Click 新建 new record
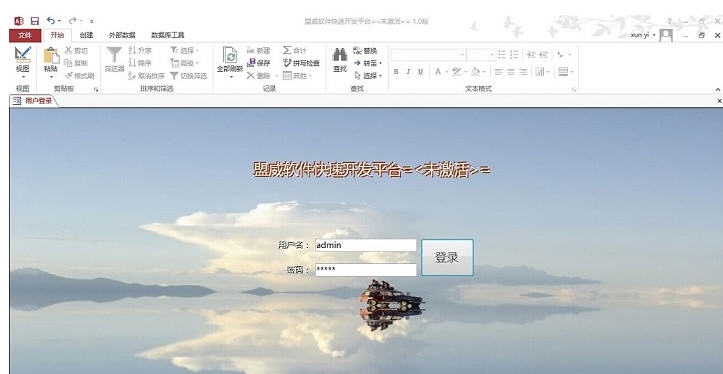 coord(259,50)
